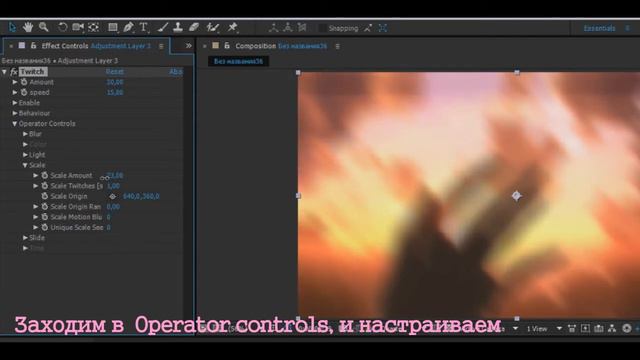The width and height of the screenshot is (640, 360).
Task: Collapse the Scale operator group
Action: [x=25, y=165]
